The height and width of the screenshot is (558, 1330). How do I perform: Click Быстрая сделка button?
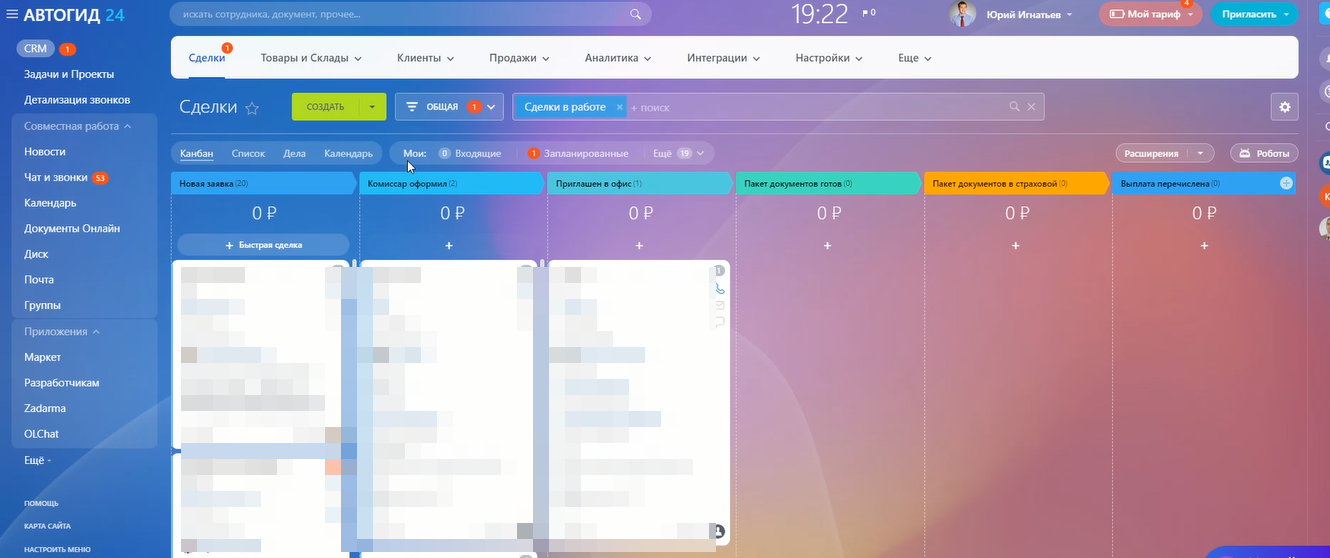[x=264, y=245]
